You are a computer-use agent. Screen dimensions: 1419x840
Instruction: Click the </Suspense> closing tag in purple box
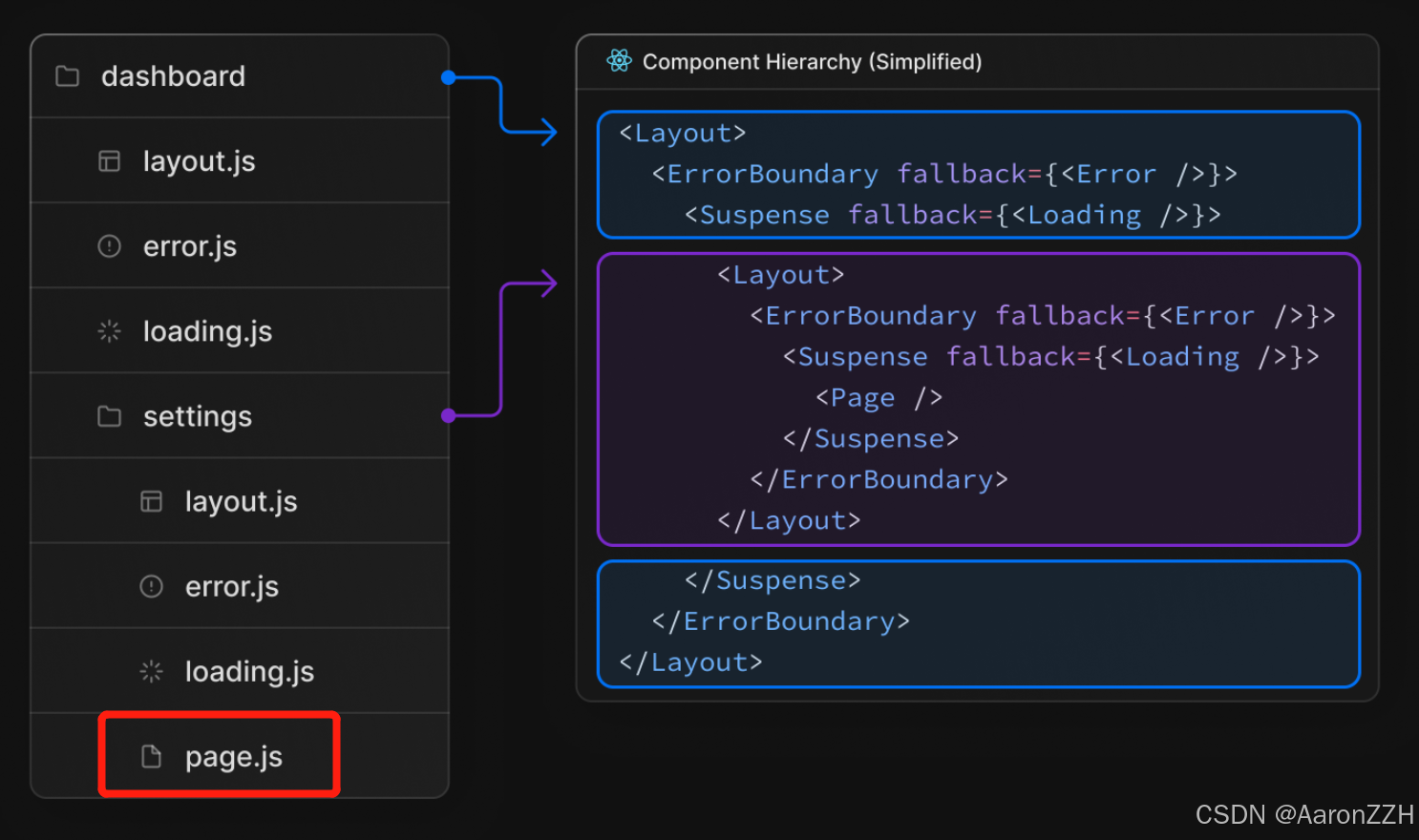point(871,439)
